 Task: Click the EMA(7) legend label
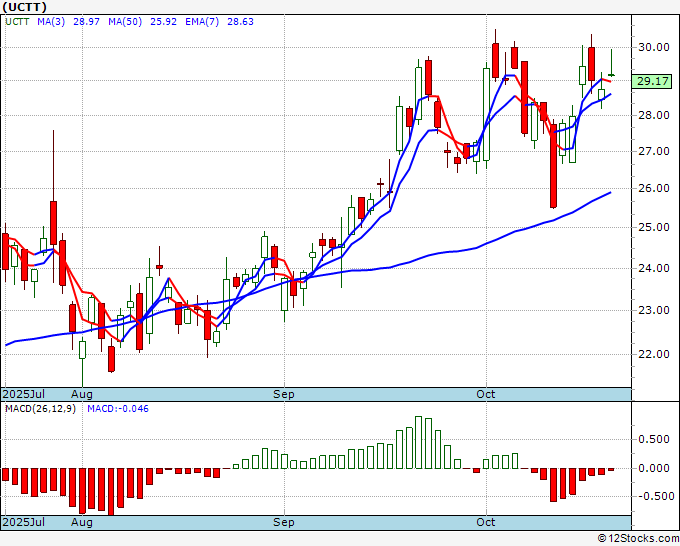202,22
